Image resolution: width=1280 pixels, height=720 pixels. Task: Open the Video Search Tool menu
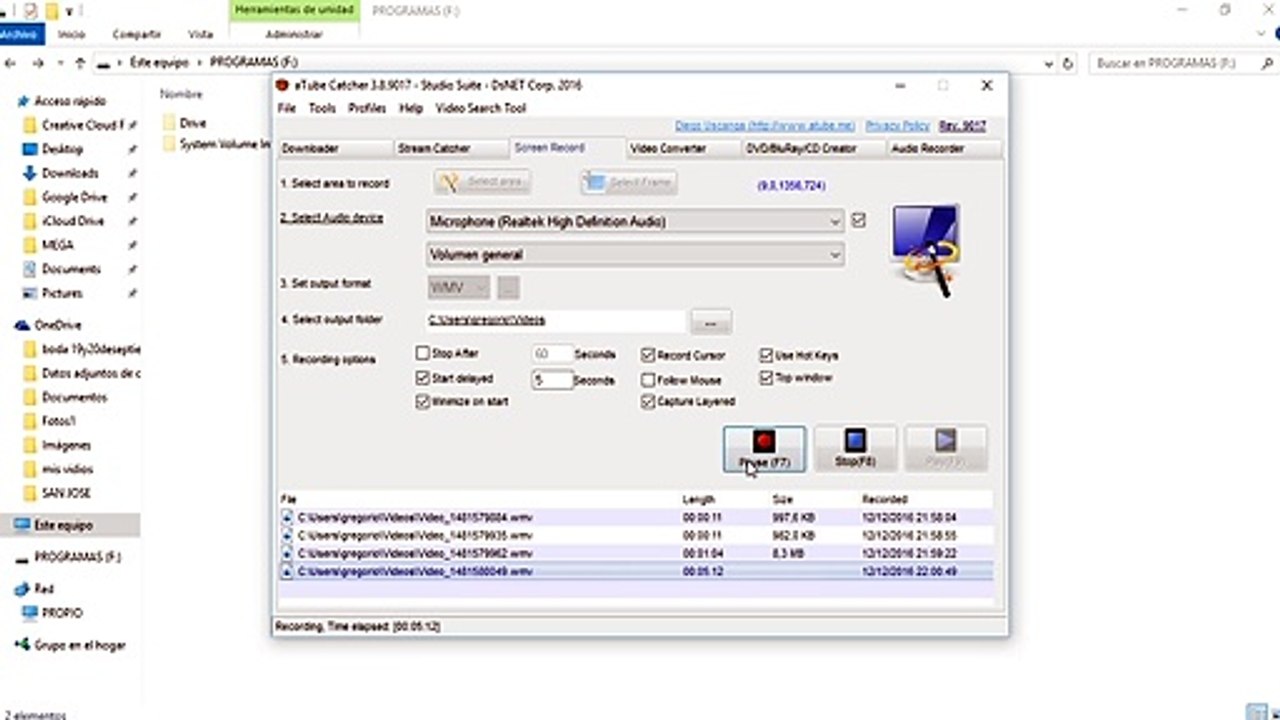(x=480, y=108)
